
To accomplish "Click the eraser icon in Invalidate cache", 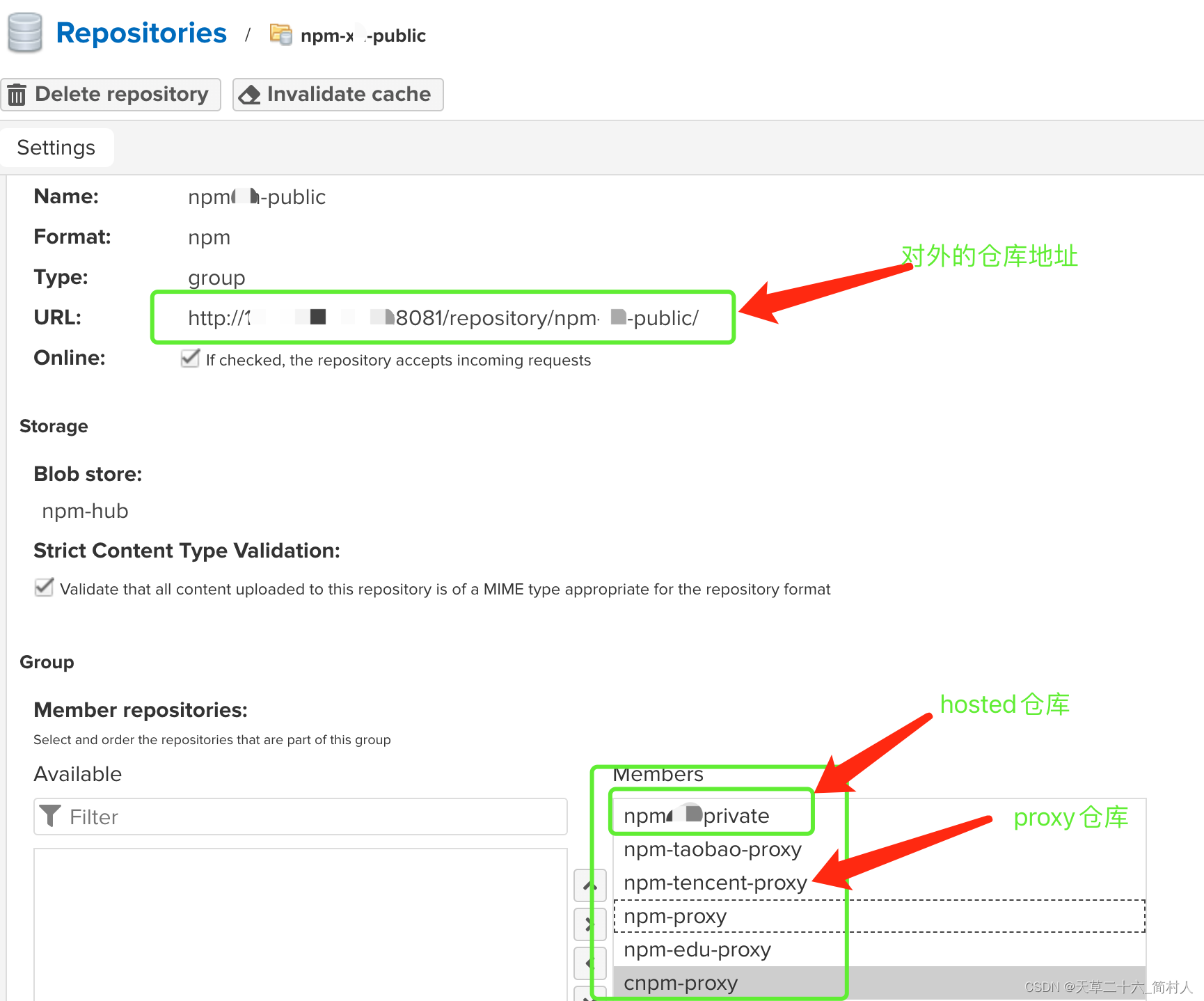I will pos(249,95).
